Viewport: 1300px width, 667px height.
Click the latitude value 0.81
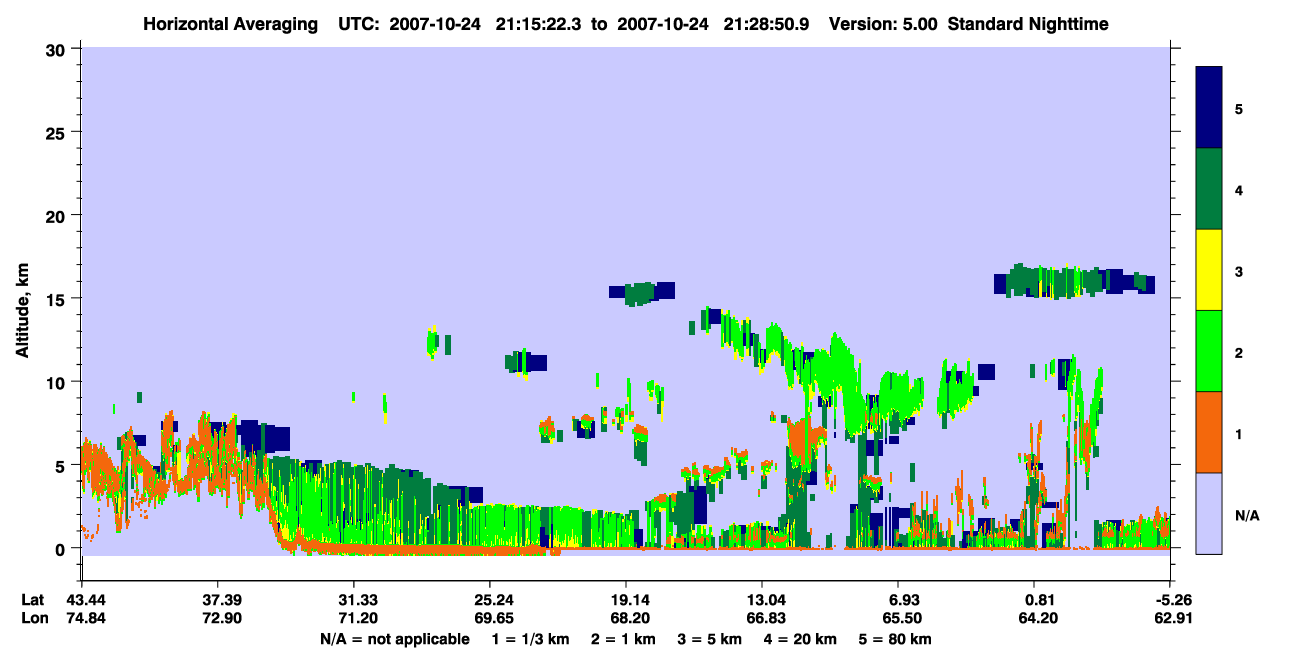[x=1041, y=600]
